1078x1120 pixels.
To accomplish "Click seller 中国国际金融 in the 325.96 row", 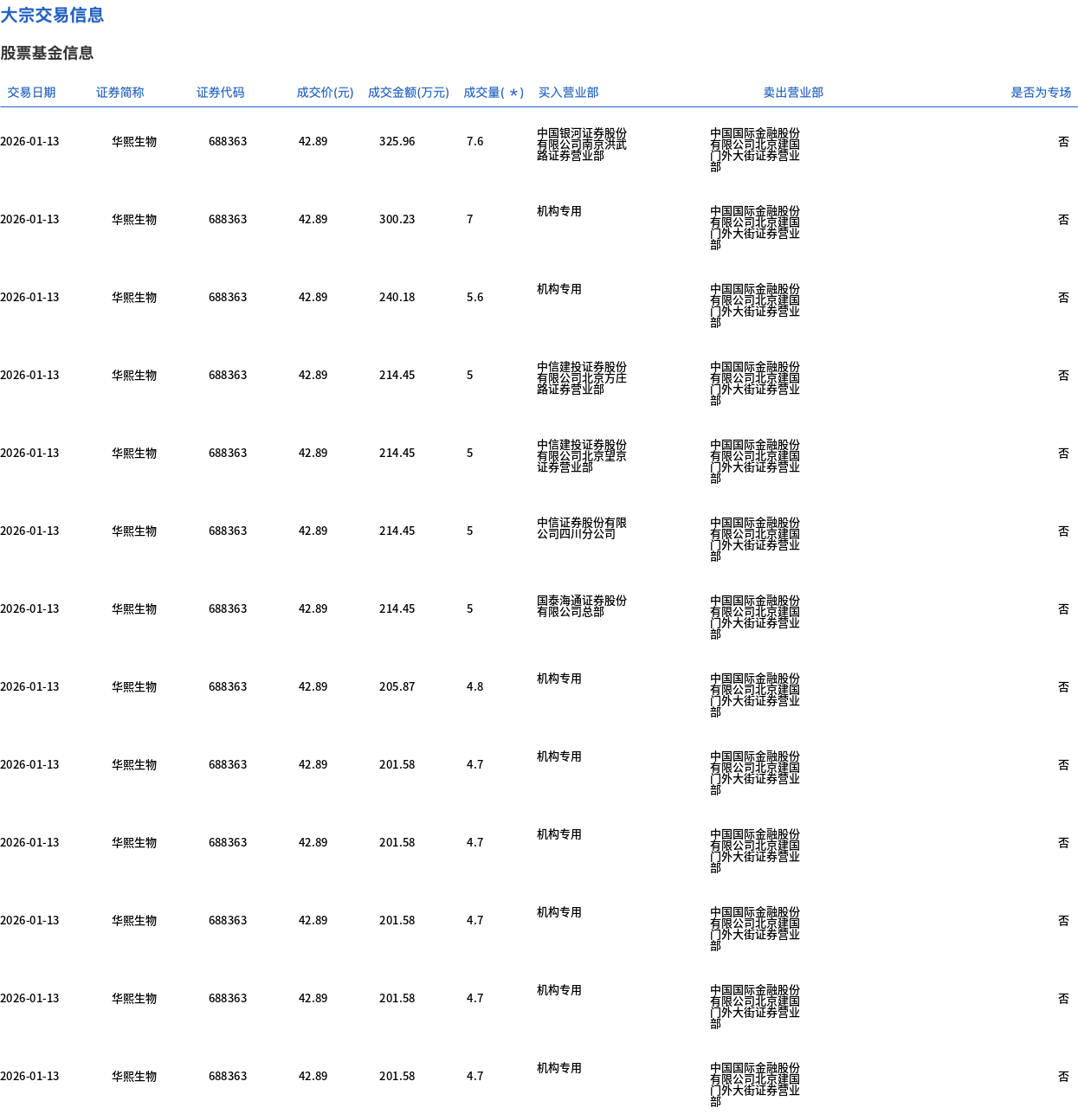I will pos(755,151).
